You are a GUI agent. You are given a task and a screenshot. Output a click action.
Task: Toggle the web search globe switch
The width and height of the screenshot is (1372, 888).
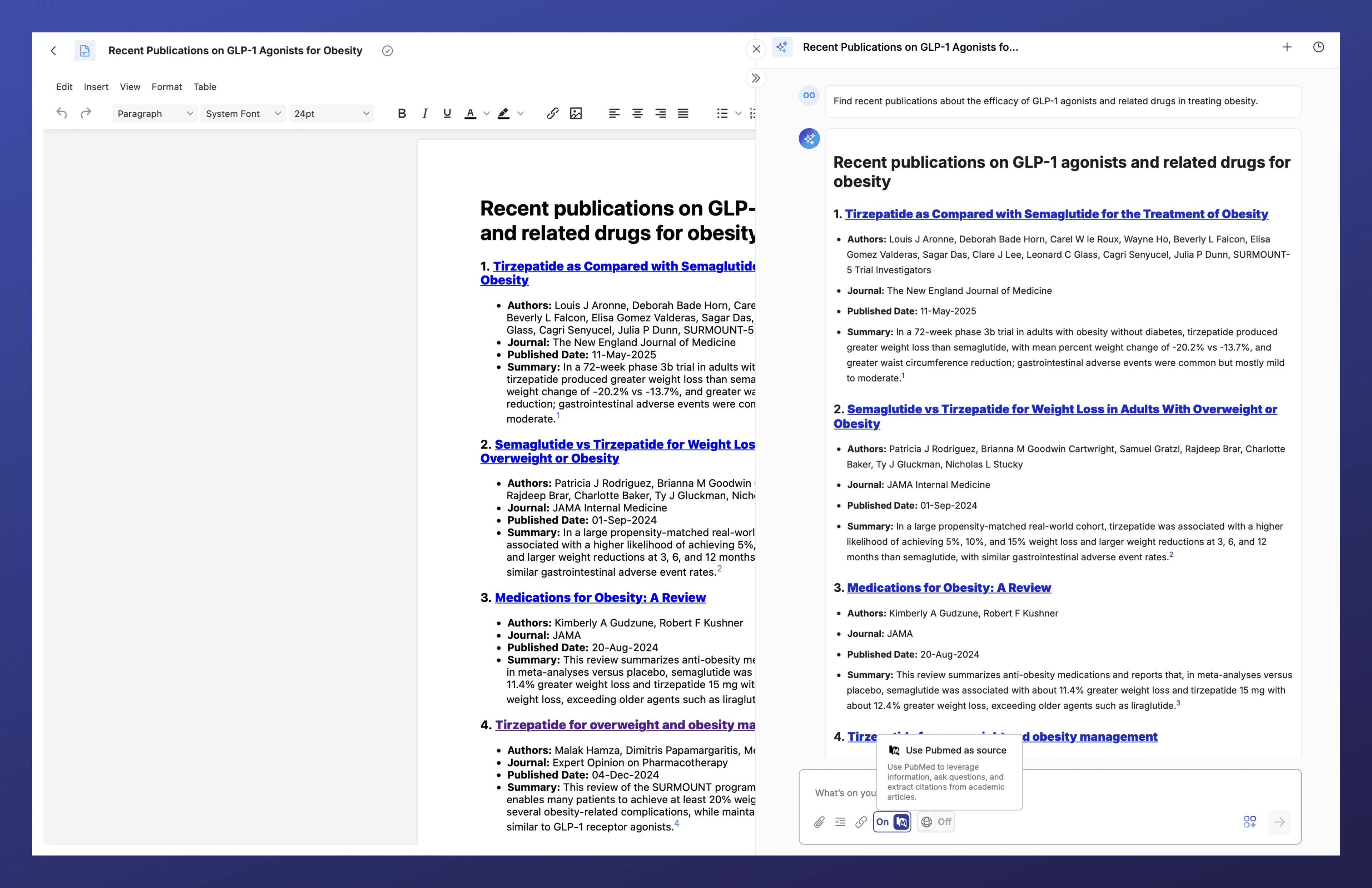coord(936,822)
